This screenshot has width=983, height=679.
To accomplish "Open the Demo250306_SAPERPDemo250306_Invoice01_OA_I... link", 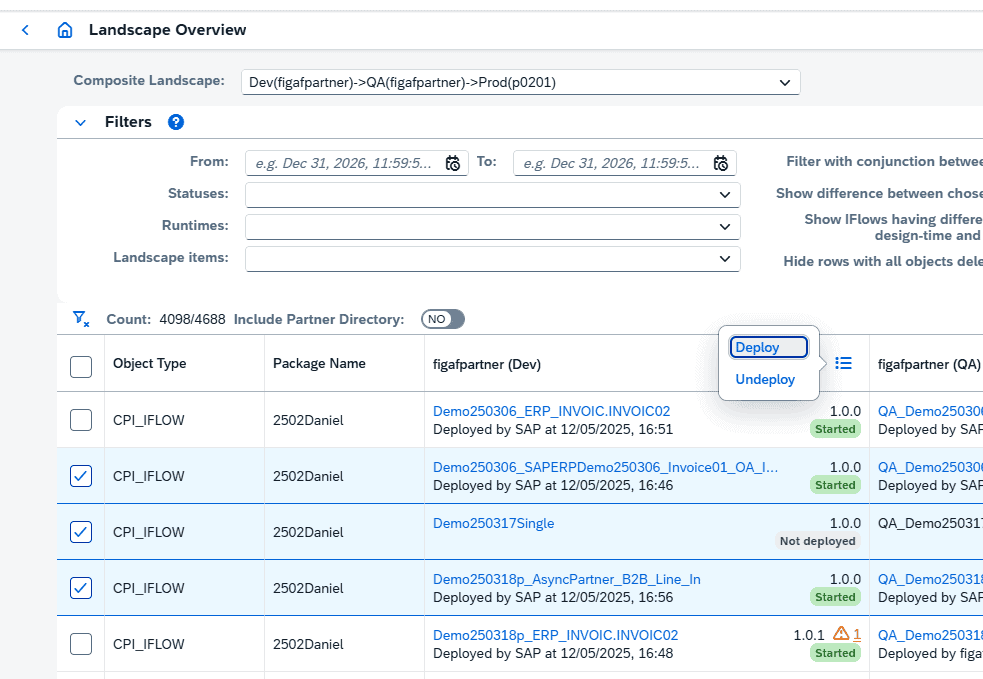I will click(606, 467).
